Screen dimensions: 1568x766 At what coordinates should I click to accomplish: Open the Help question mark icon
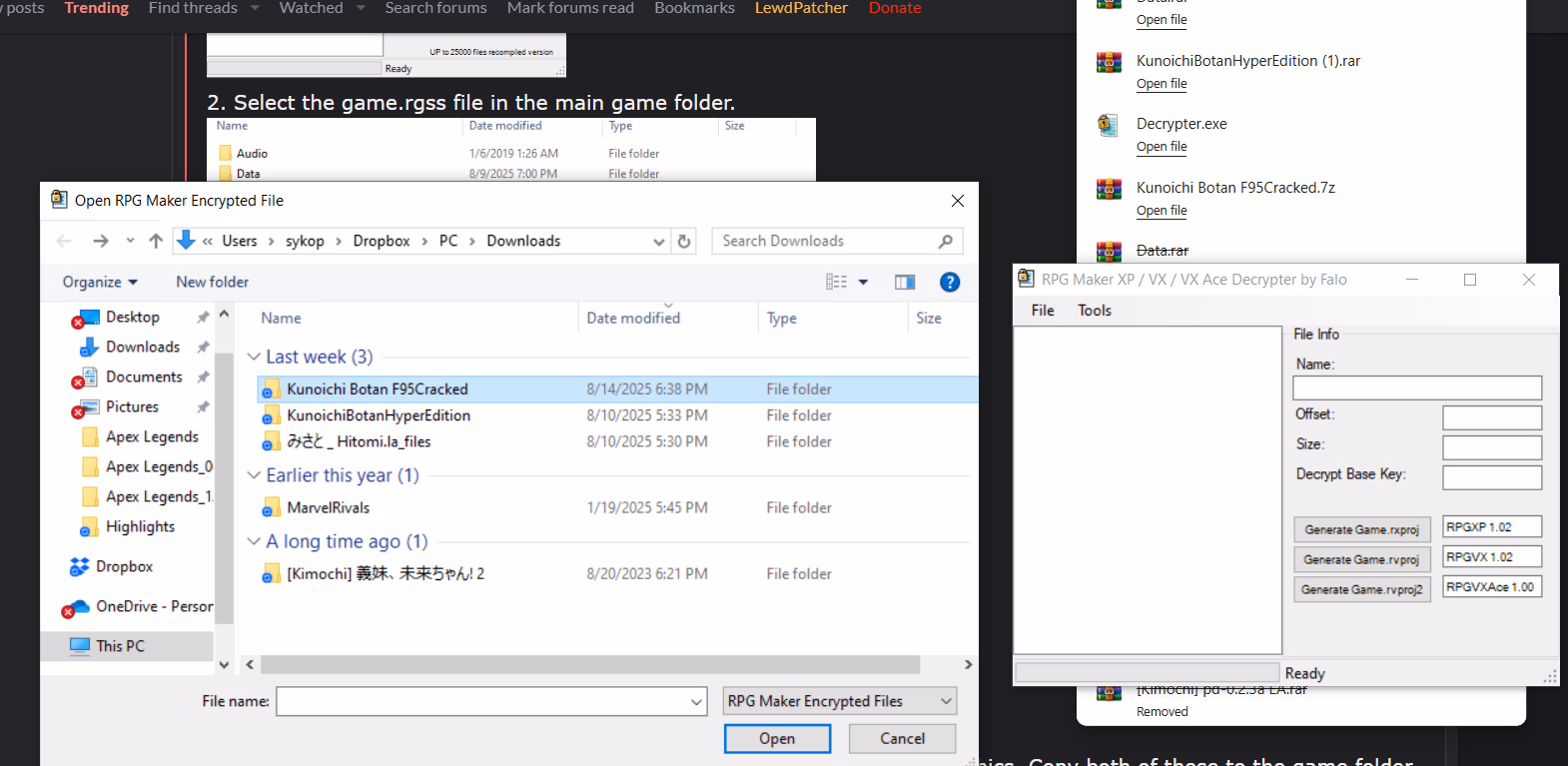point(950,283)
